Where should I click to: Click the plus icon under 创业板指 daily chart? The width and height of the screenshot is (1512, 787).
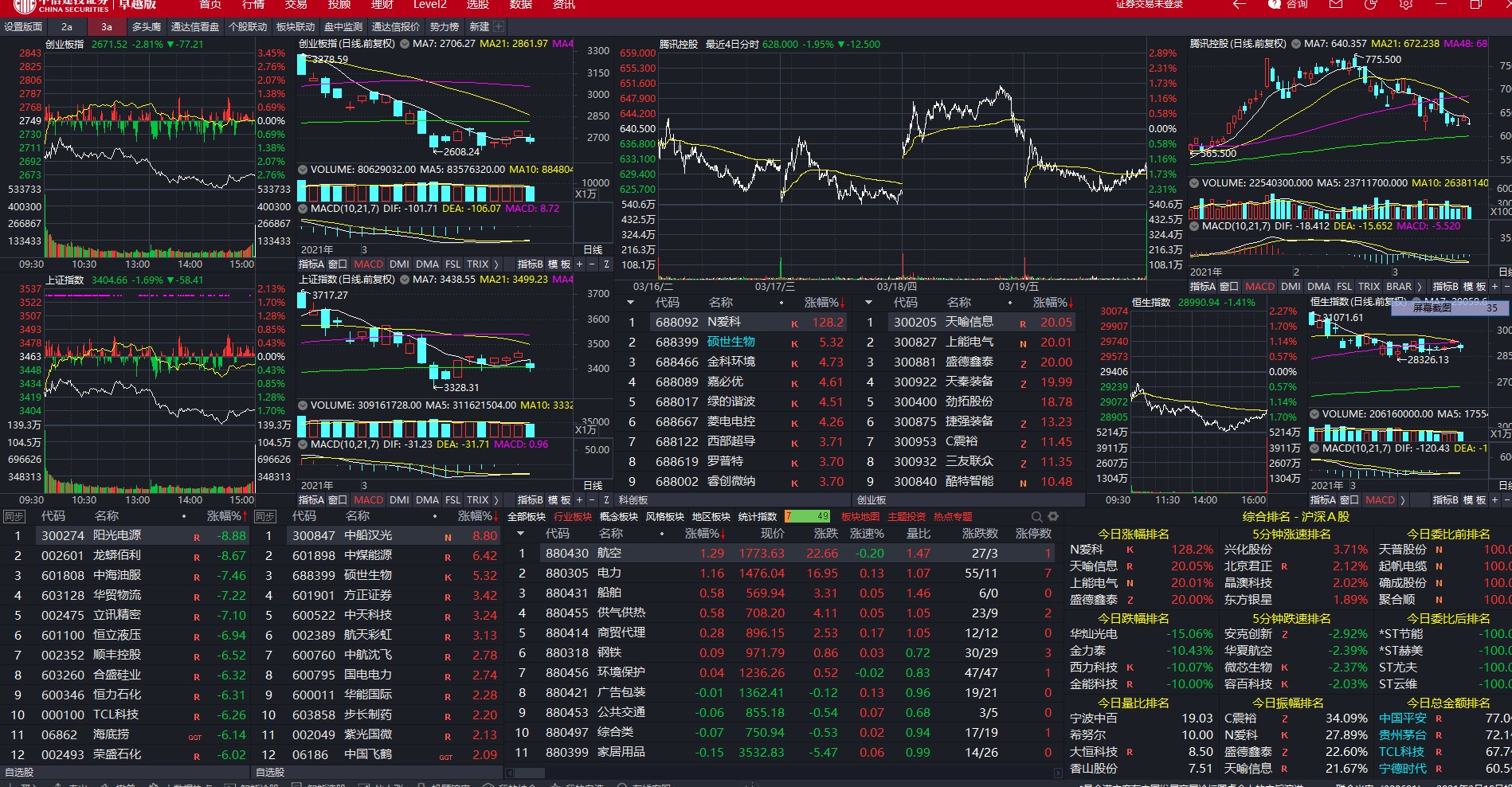[580, 264]
